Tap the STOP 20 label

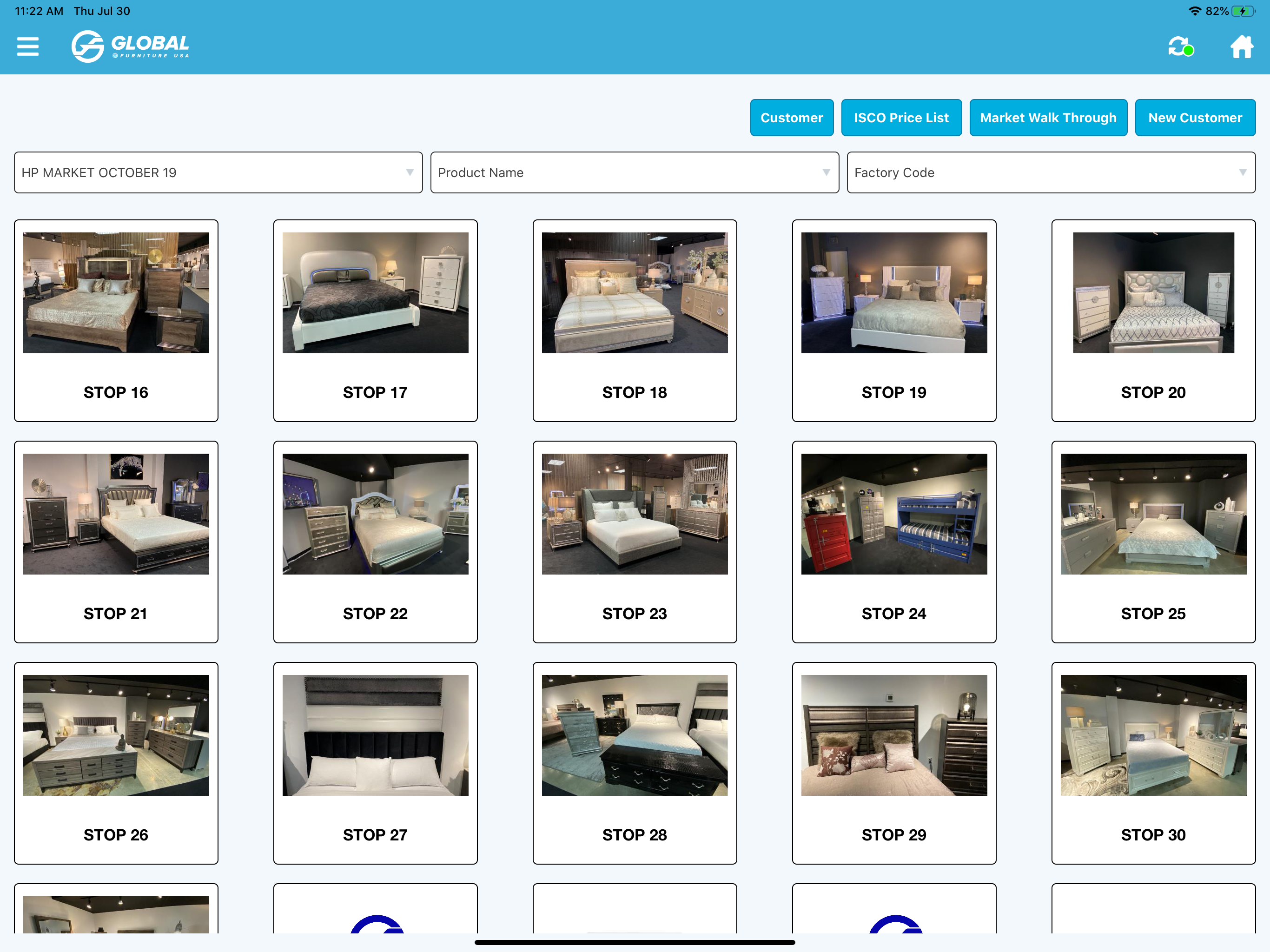click(x=1153, y=392)
